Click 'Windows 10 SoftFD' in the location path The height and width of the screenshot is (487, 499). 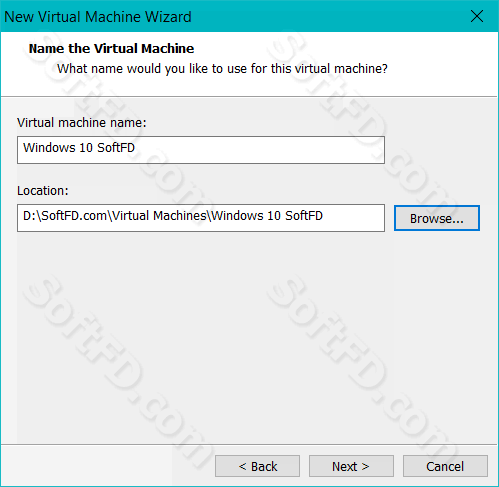pos(267,216)
